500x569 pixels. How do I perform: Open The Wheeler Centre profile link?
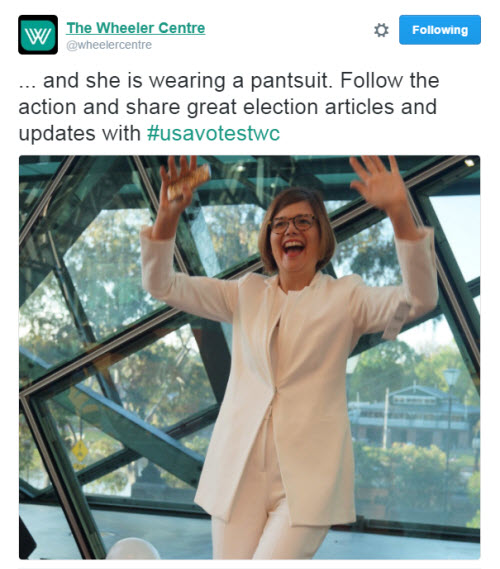tap(136, 28)
